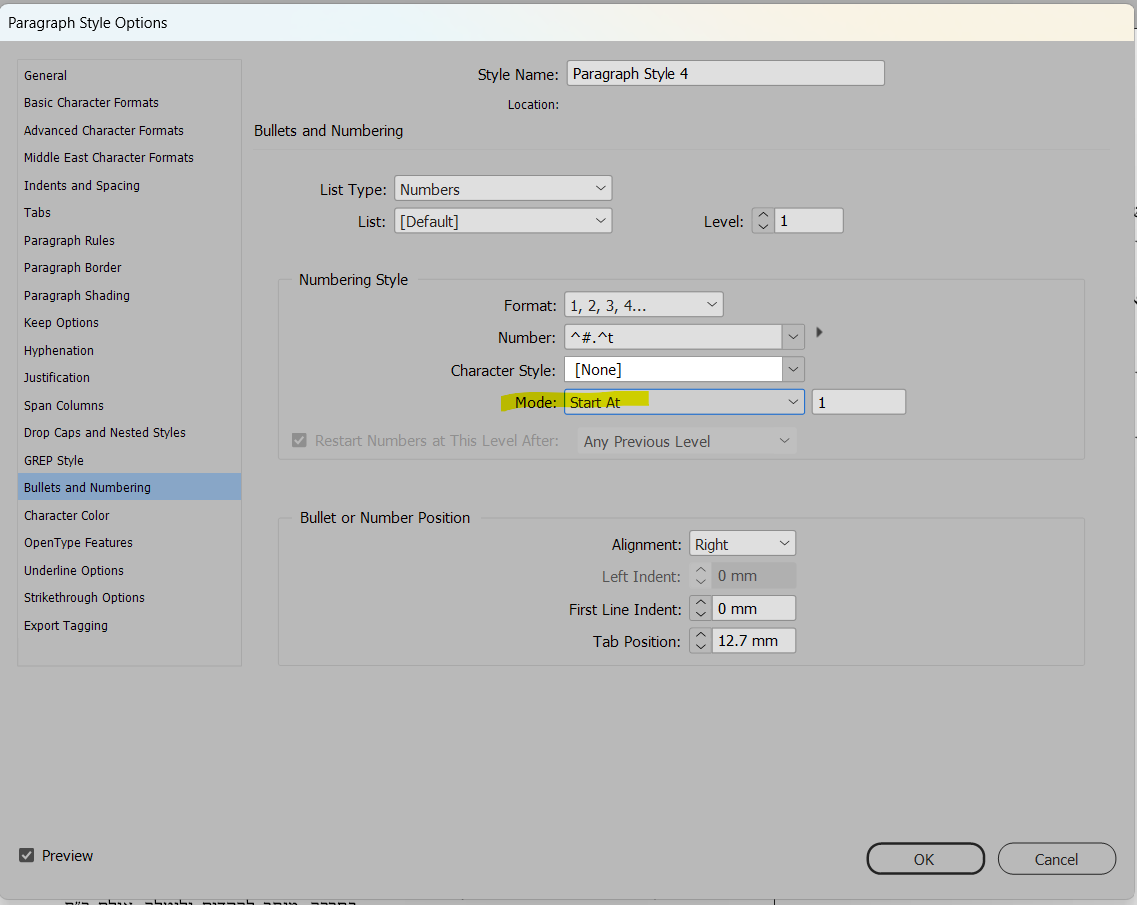
Task: Click the Tab Position value field
Action: [x=754, y=640]
